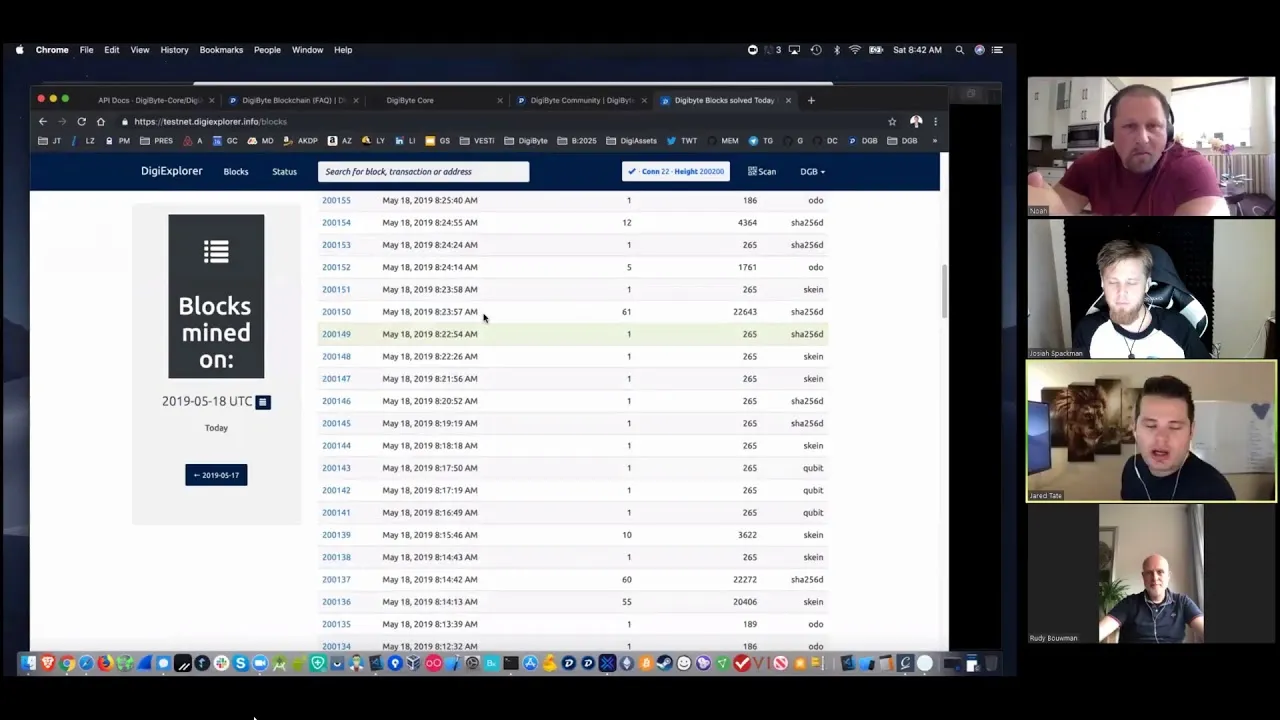This screenshot has height=720, width=1280.
Task: Show hidden bookmarks via overflow chevron
Action: [x=935, y=141]
